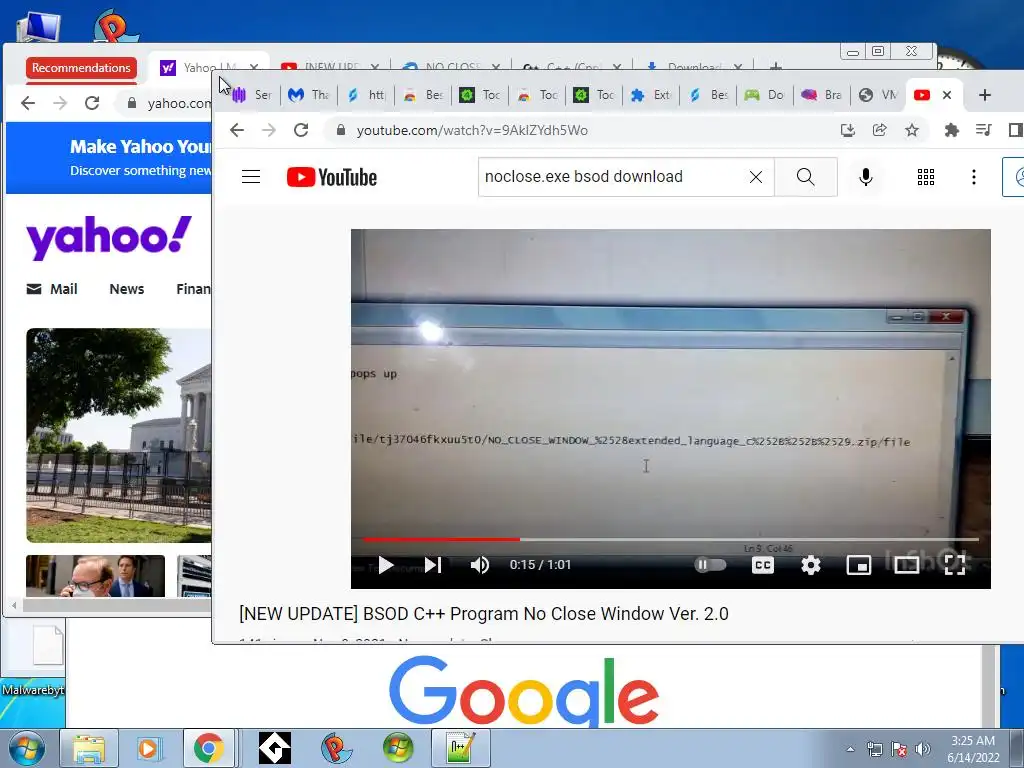Open Yahoo News link

[x=127, y=289]
